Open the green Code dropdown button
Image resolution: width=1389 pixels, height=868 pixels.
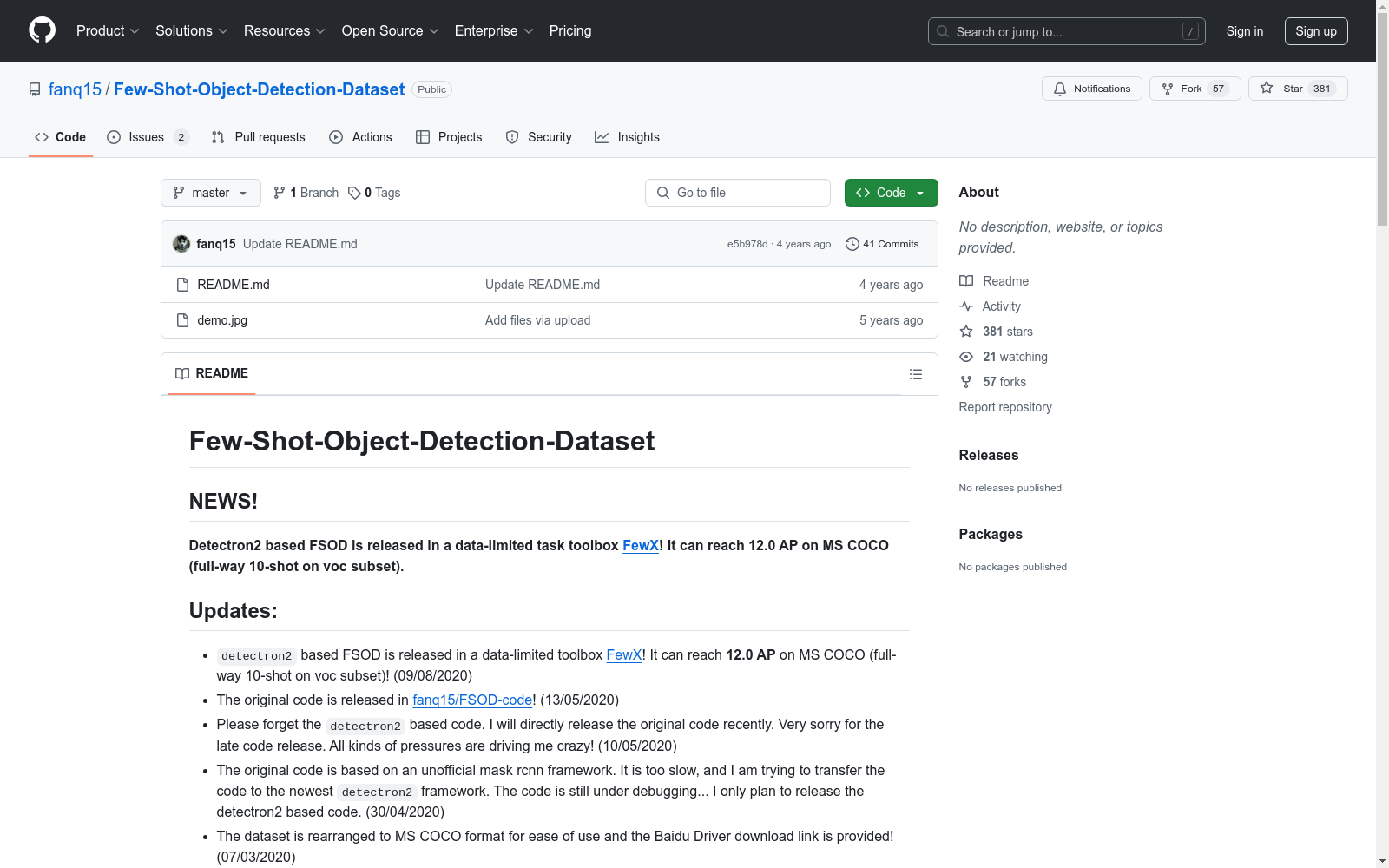click(892, 193)
